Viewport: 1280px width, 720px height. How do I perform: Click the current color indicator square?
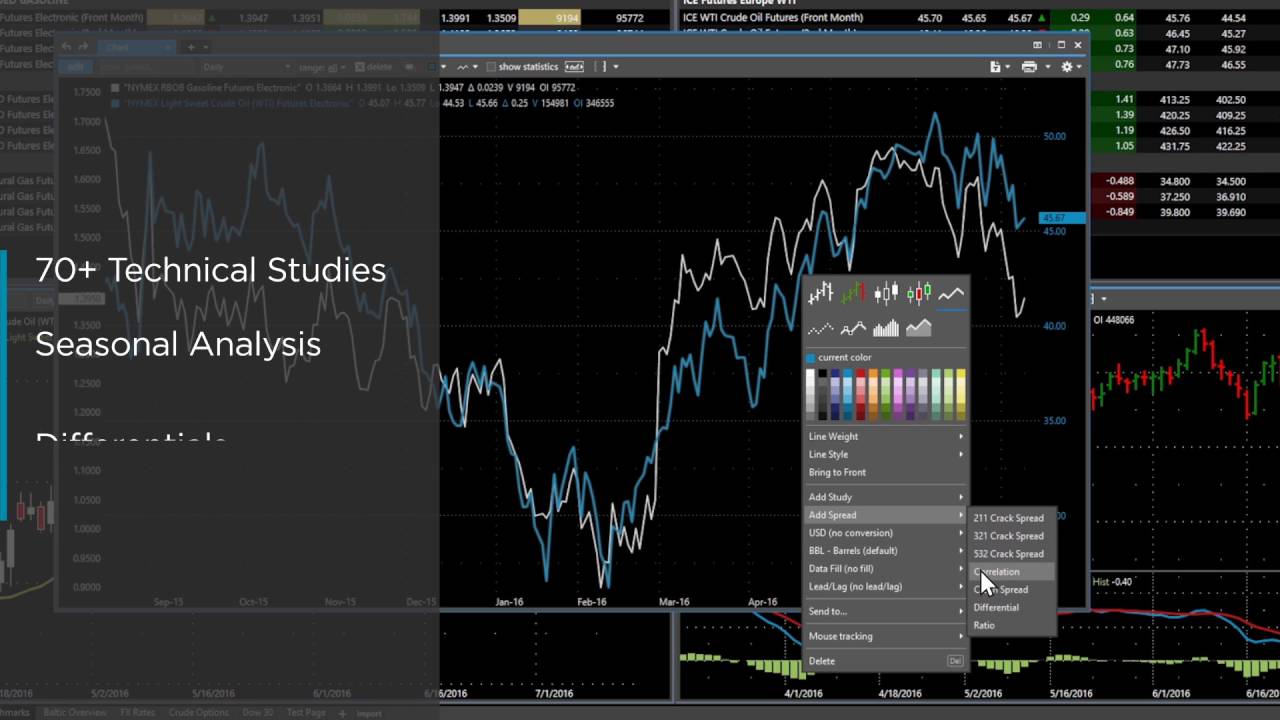[x=811, y=358]
